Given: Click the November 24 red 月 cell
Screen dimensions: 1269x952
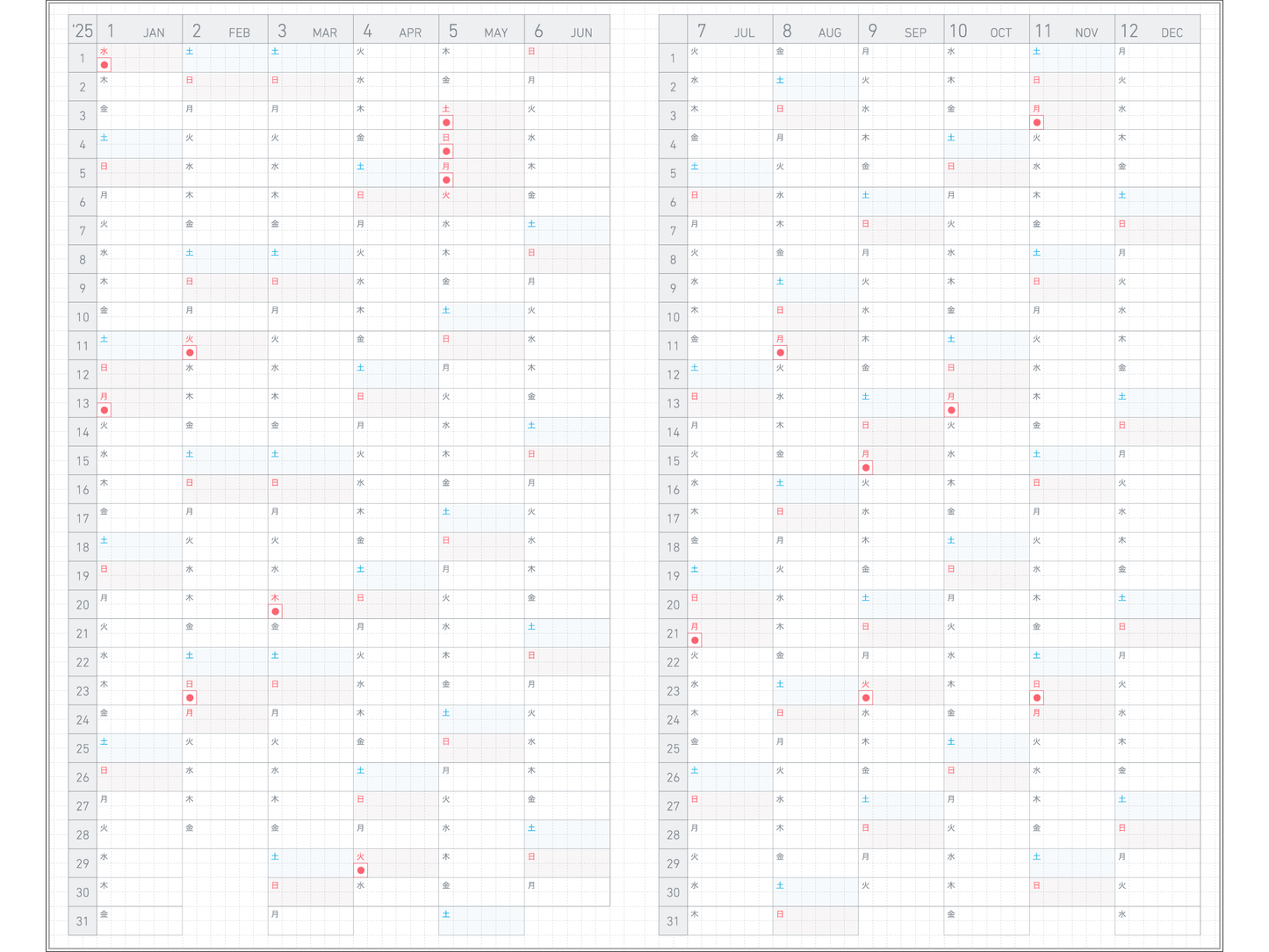Looking at the screenshot, I should click(1071, 719).
